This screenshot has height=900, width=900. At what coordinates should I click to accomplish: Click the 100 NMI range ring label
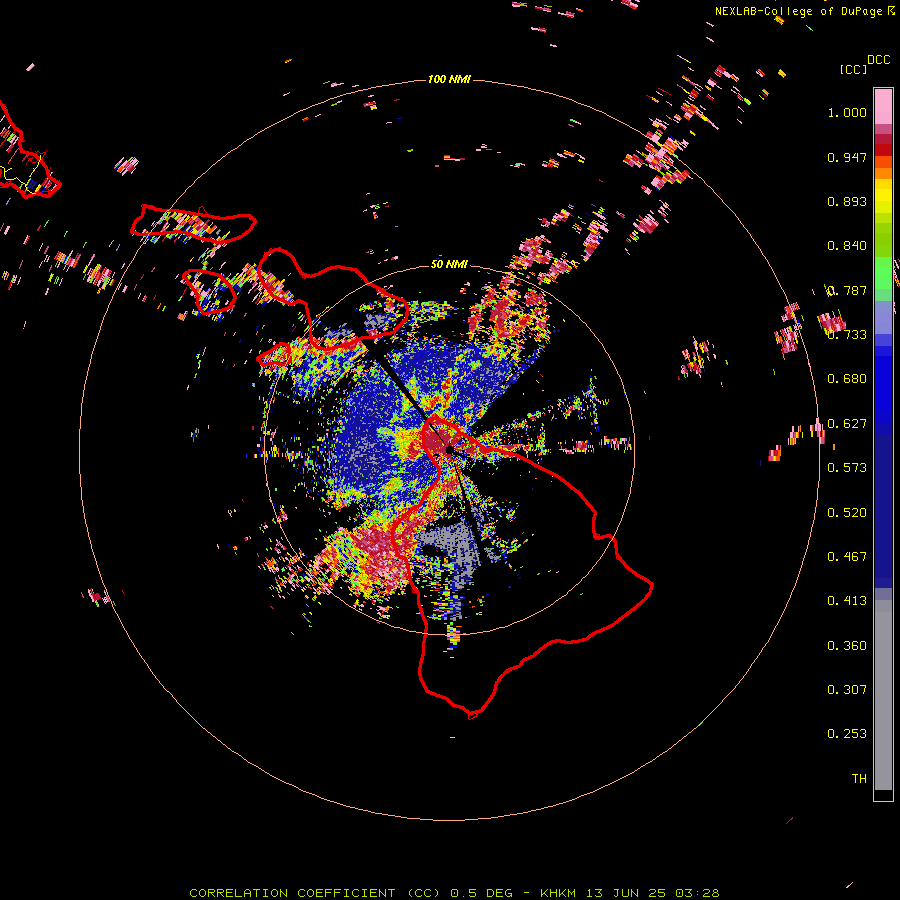click(449, 79)
